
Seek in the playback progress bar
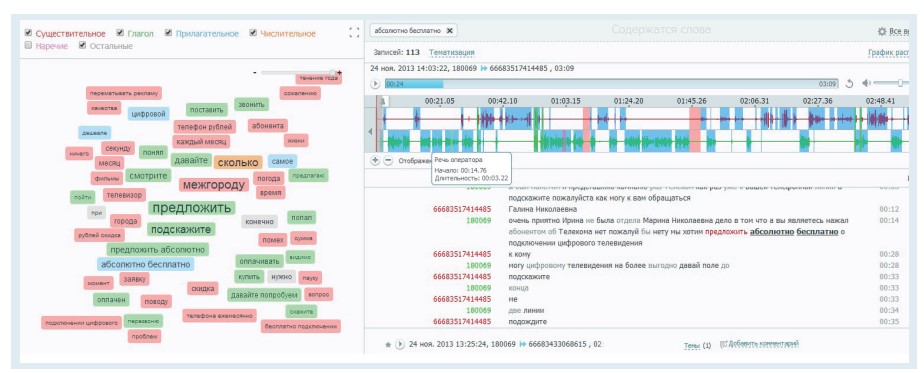pos(611,84)
